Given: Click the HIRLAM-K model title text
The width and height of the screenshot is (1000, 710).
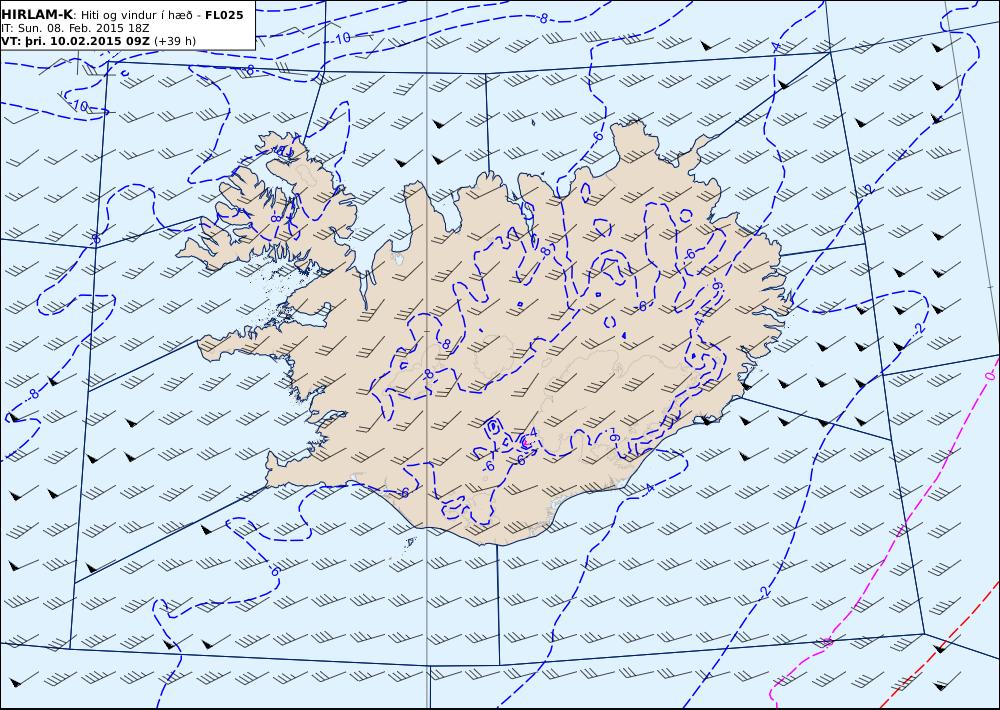Looking at the screenshot, I should [x=37, y=15].
